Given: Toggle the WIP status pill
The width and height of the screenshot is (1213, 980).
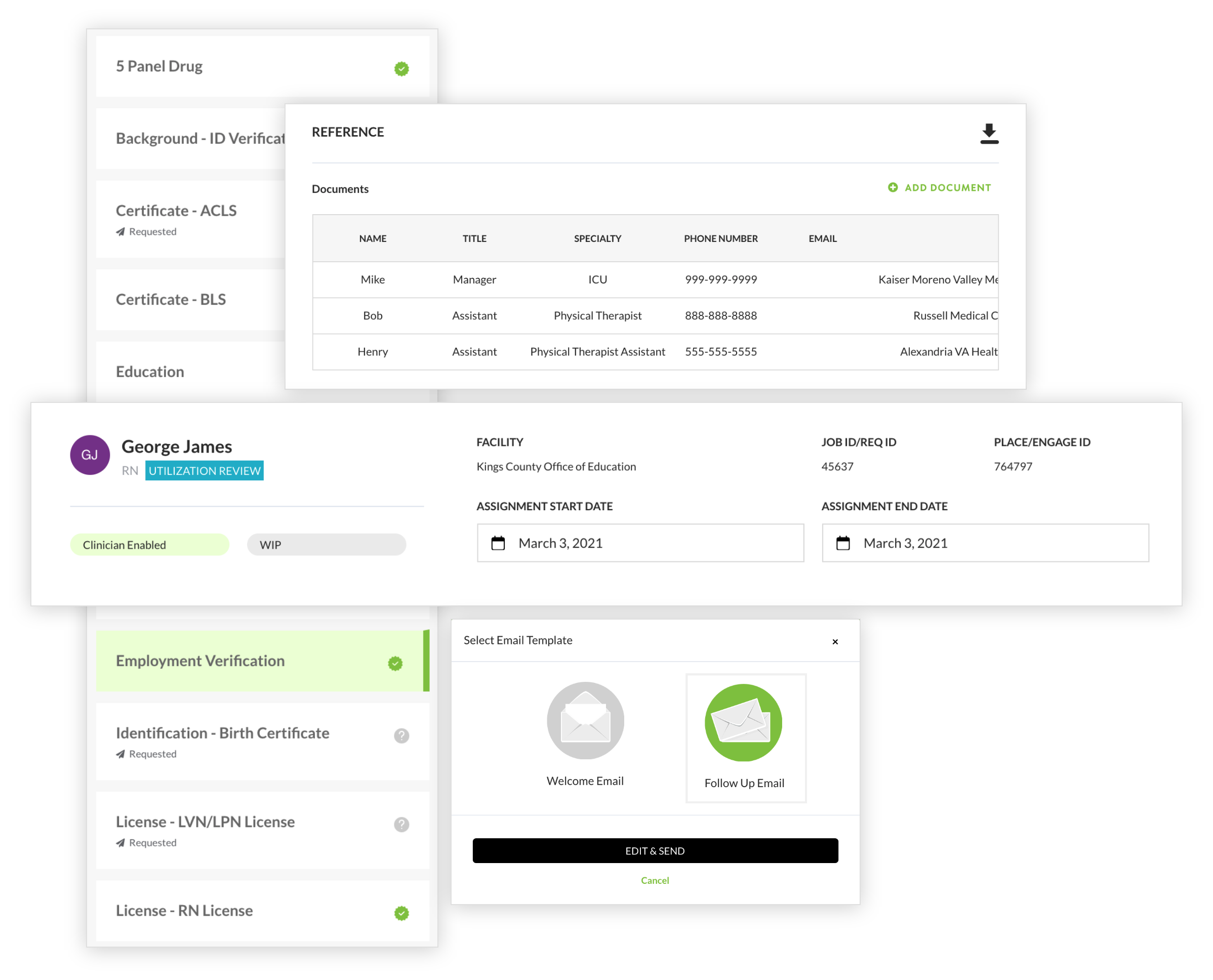Looking at the screenshot, I should [x=326, y=545].
